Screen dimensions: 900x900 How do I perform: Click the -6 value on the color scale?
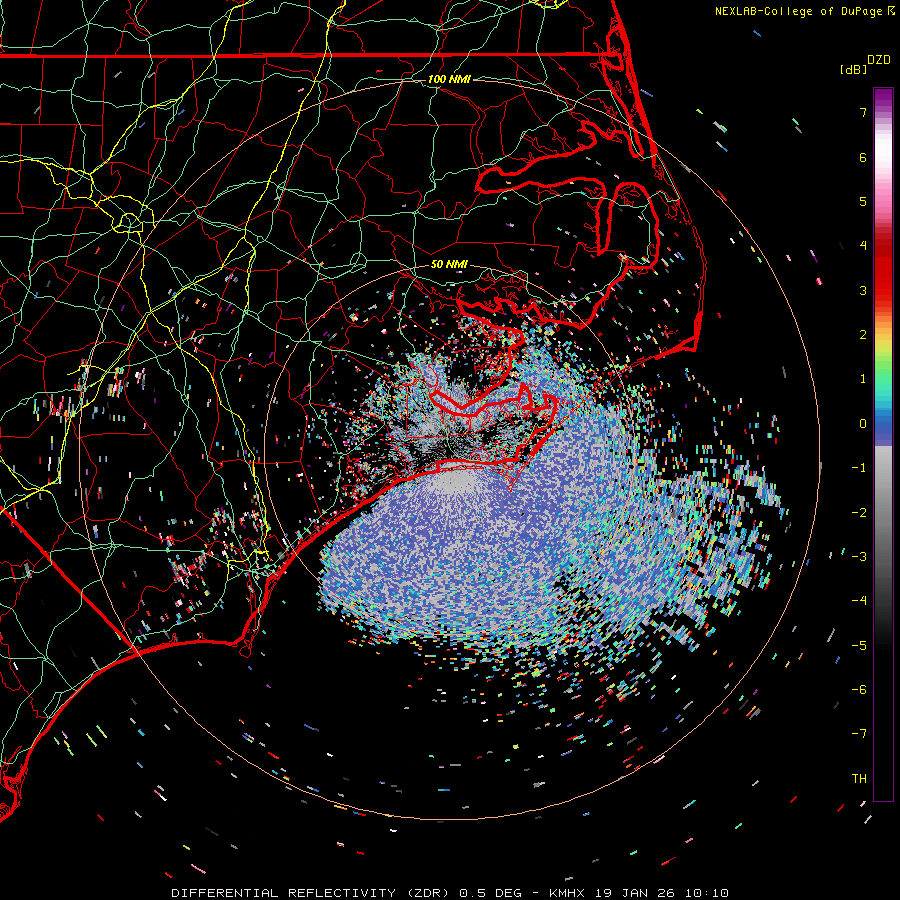pyautogui.click(x=859, y=690)
